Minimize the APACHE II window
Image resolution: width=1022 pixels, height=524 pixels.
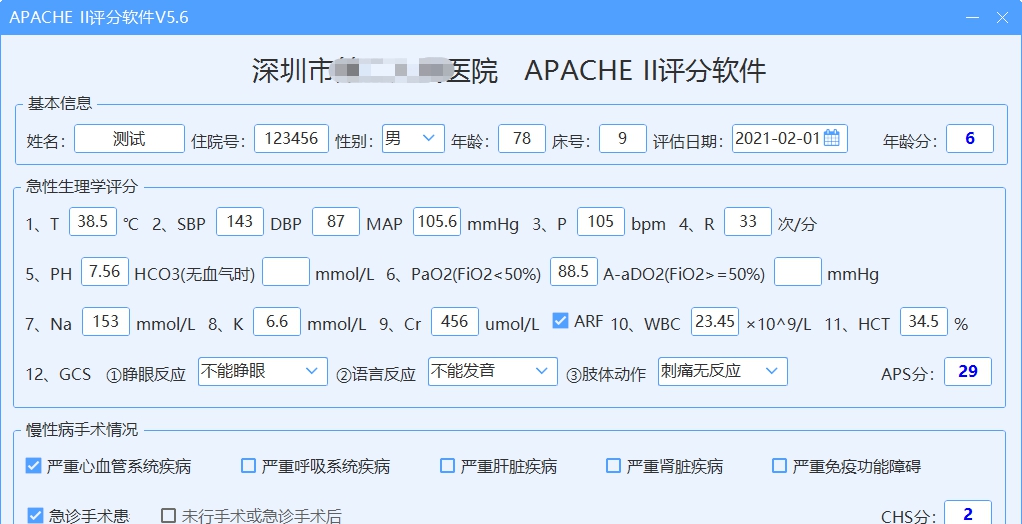(971, 18)
